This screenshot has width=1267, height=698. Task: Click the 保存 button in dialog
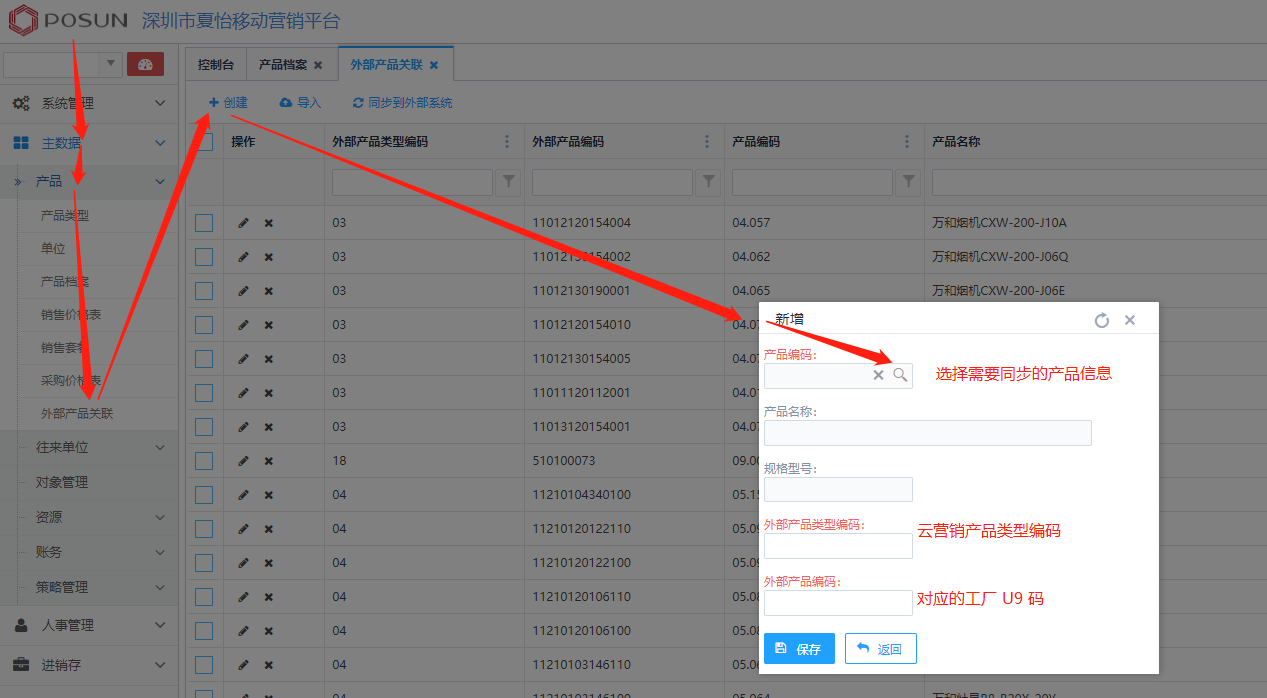tap(799, 649)
